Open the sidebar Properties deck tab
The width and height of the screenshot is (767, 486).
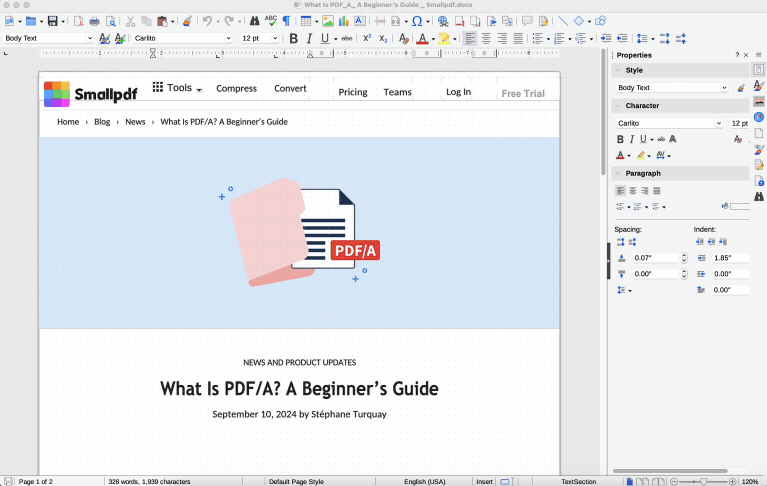coord(759,69)
